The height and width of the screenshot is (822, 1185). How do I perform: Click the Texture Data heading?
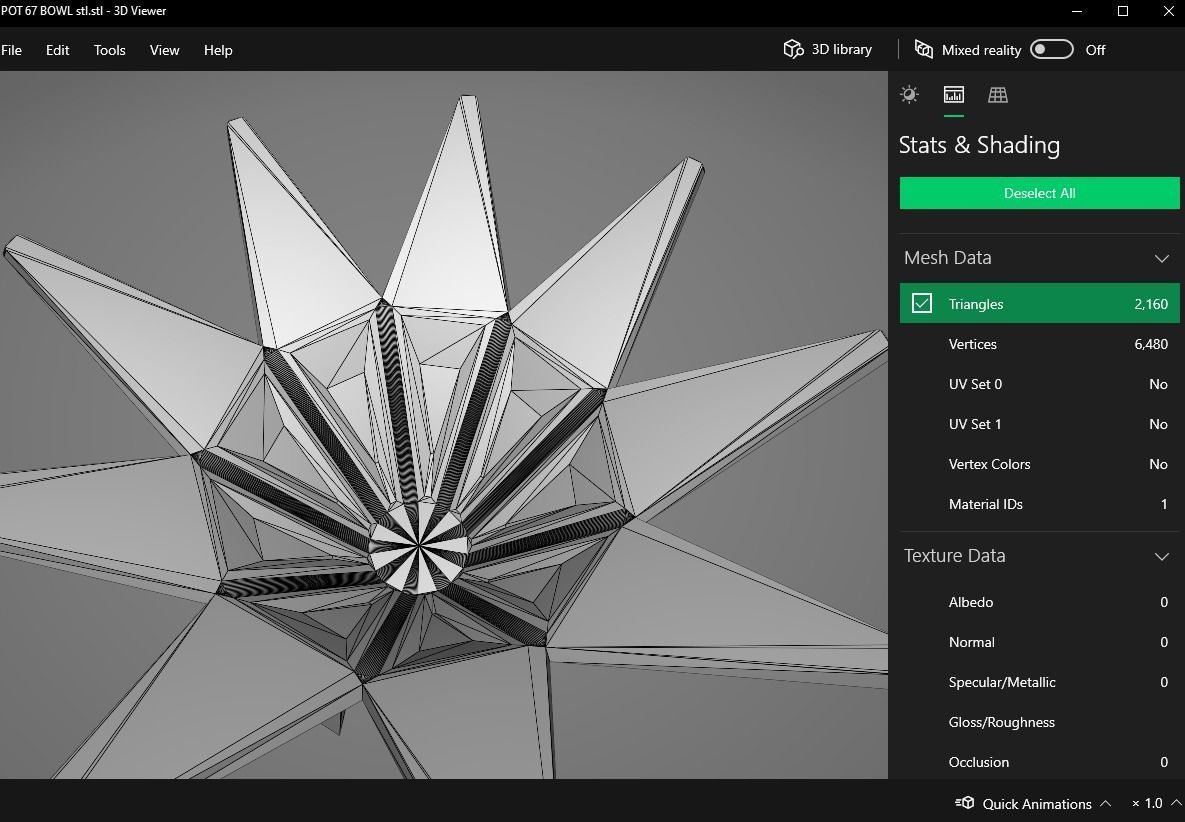[954, 555]
